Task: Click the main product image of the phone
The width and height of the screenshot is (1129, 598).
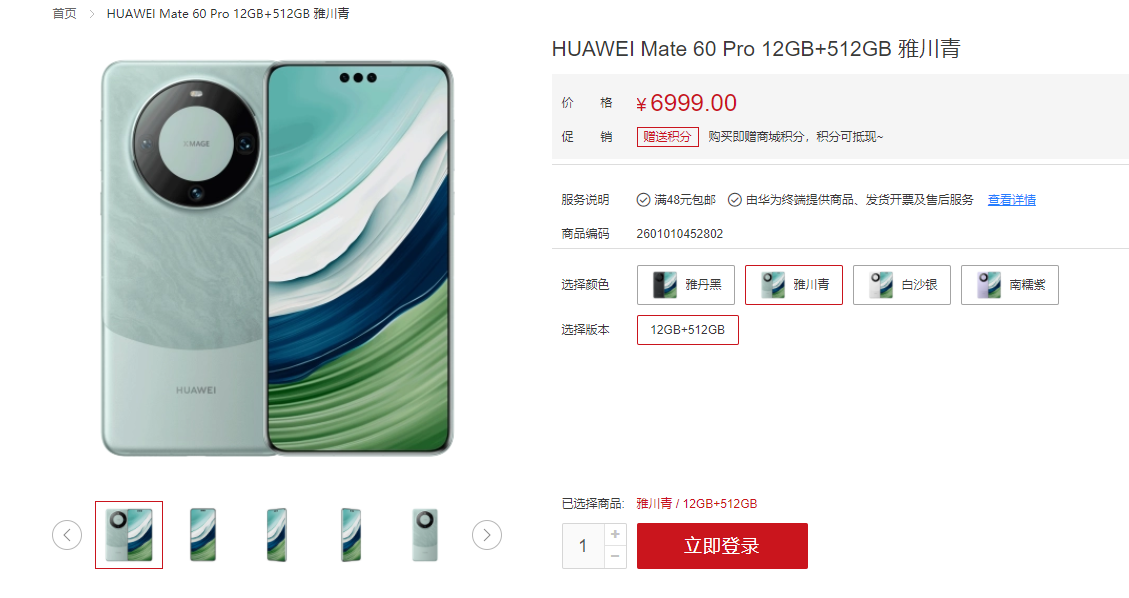Action: coord(276,258)
